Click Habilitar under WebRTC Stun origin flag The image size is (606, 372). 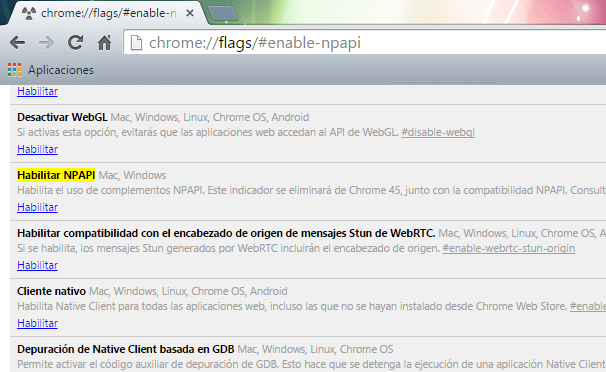(37, 265)
